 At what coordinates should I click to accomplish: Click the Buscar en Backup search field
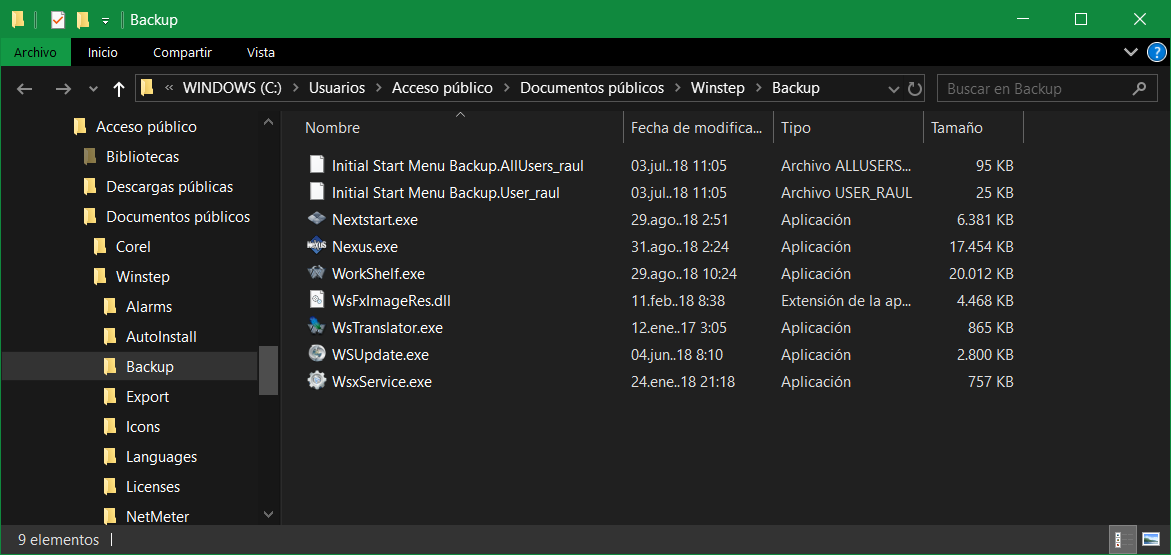click(x=1035, y=88)
